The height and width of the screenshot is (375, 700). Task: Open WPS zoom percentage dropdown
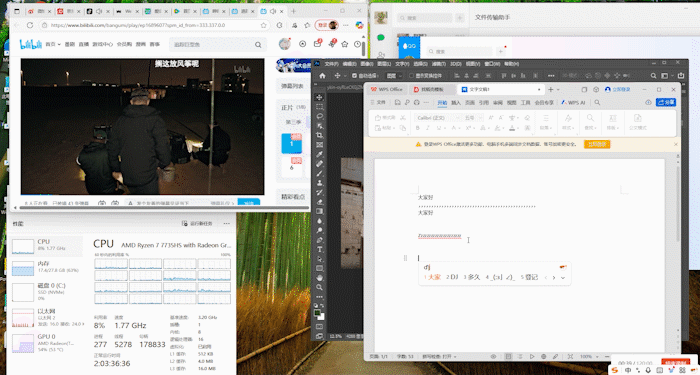589,357
